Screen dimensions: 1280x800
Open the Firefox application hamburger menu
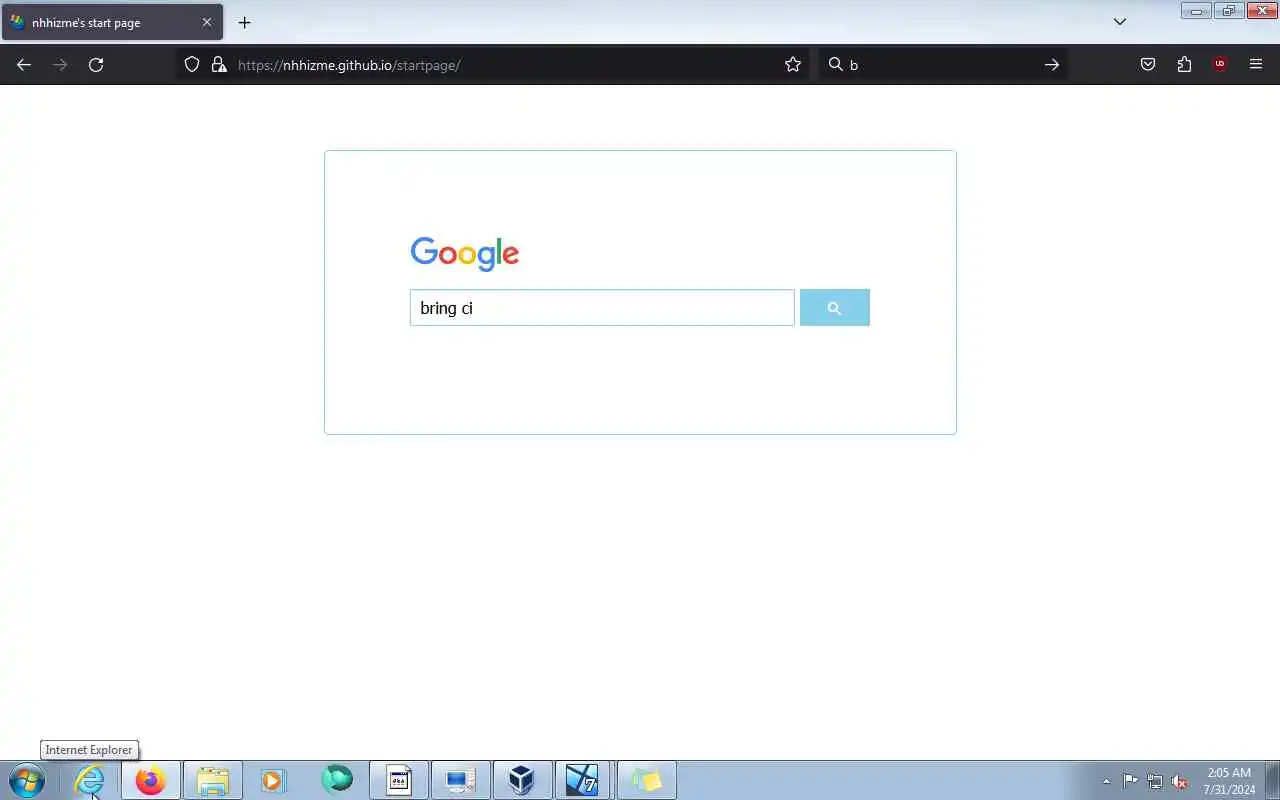(1256, 65)
